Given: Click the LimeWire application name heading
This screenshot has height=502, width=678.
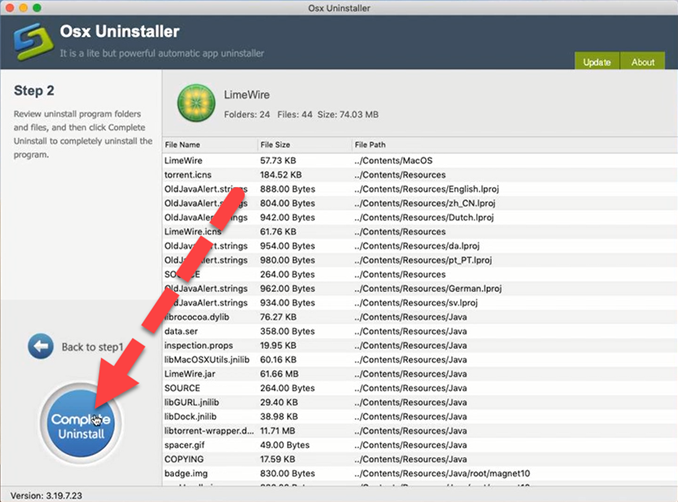Looking at the screenshot, I should coord(247,95).
